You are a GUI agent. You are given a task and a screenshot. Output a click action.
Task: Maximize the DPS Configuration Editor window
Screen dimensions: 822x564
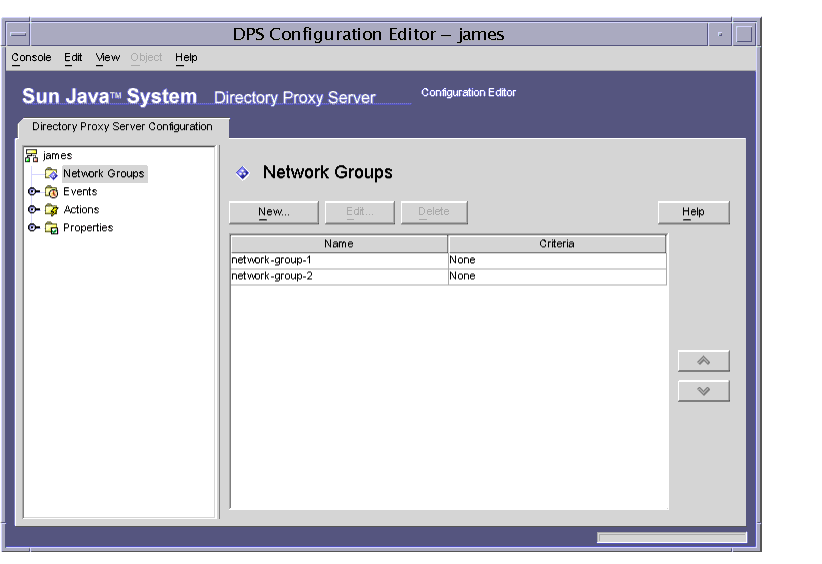pyautogui.click(x=744, y=35)
